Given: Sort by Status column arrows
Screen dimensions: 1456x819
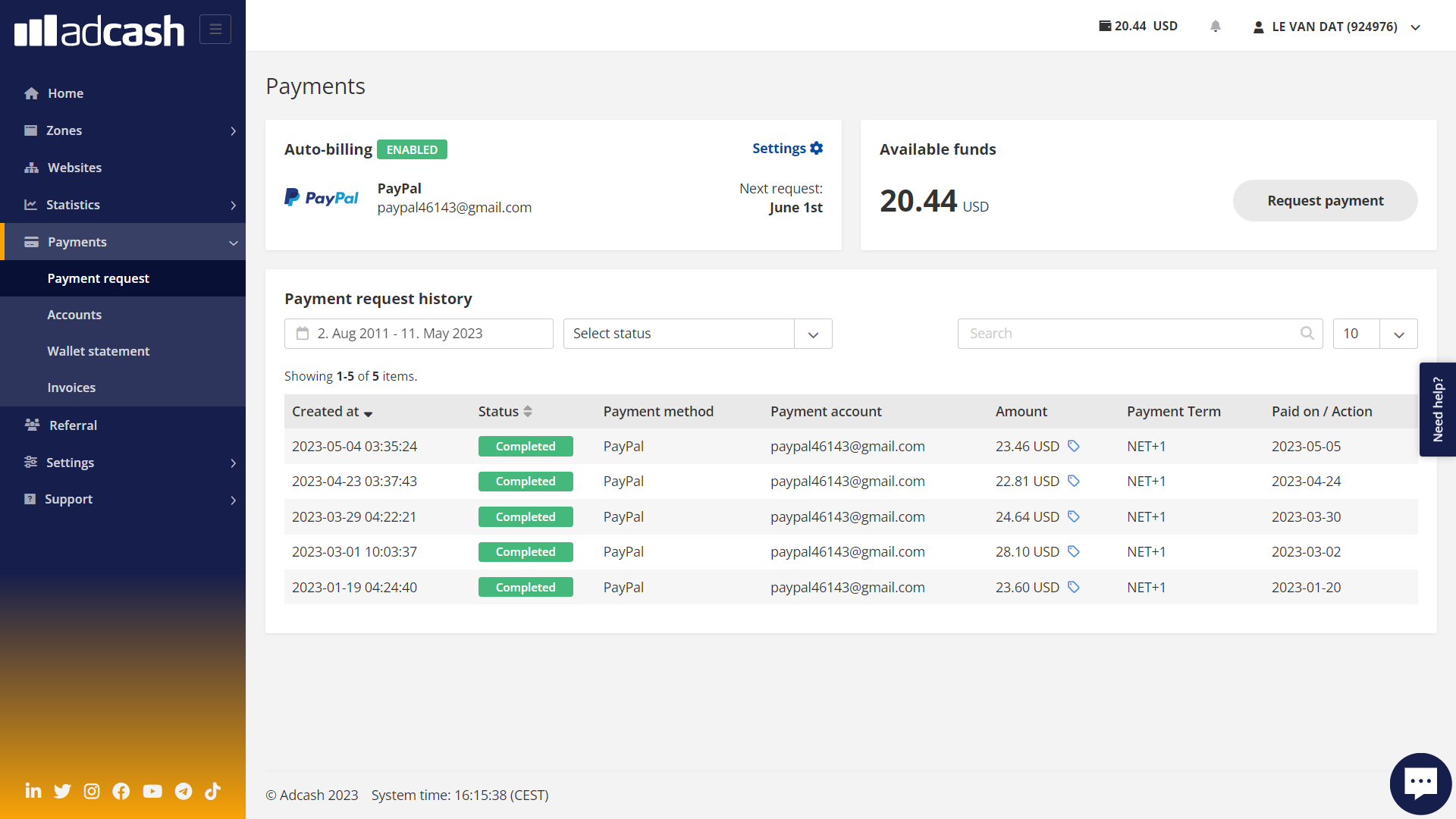Looking at the screenshot, I should click(528, 411).
